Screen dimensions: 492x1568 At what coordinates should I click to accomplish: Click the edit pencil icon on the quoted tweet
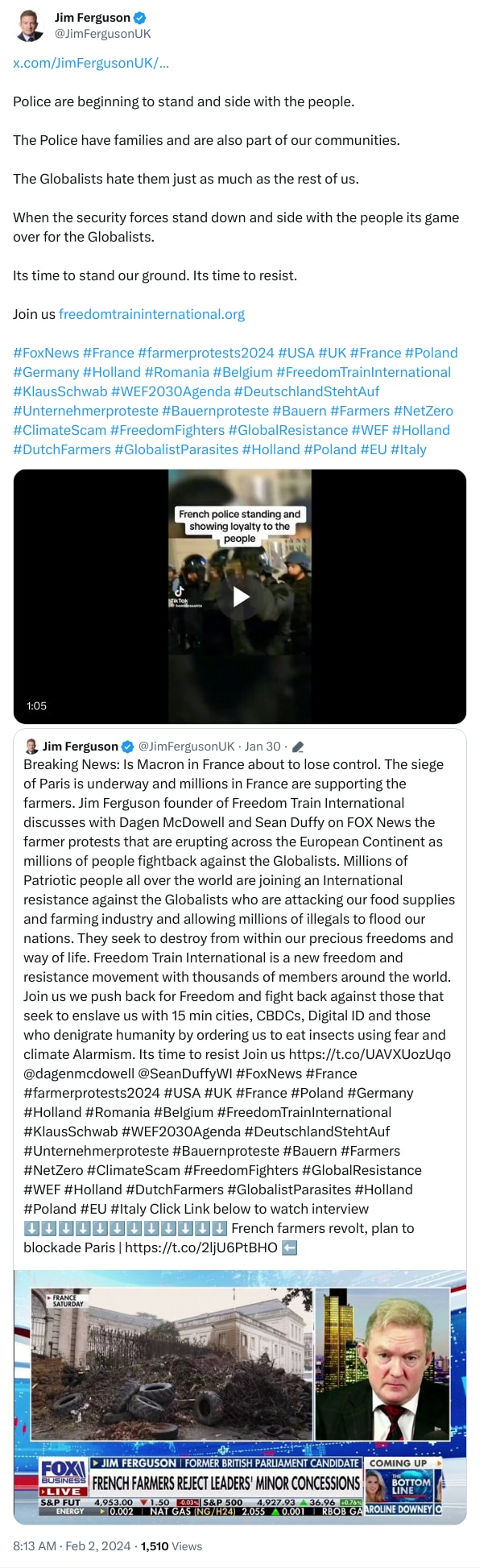298,747
